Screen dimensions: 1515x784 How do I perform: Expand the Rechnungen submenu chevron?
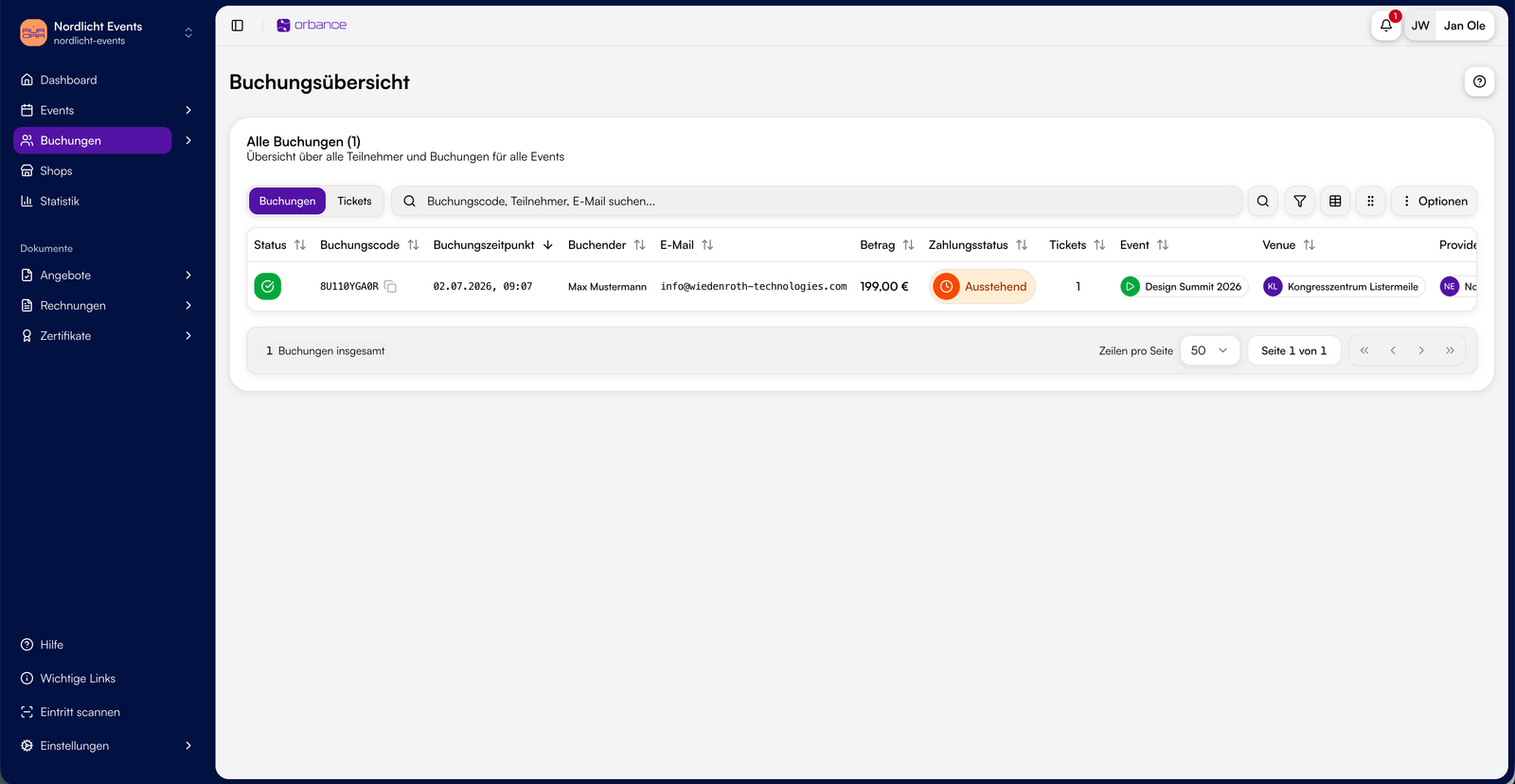tap(188, 306)
